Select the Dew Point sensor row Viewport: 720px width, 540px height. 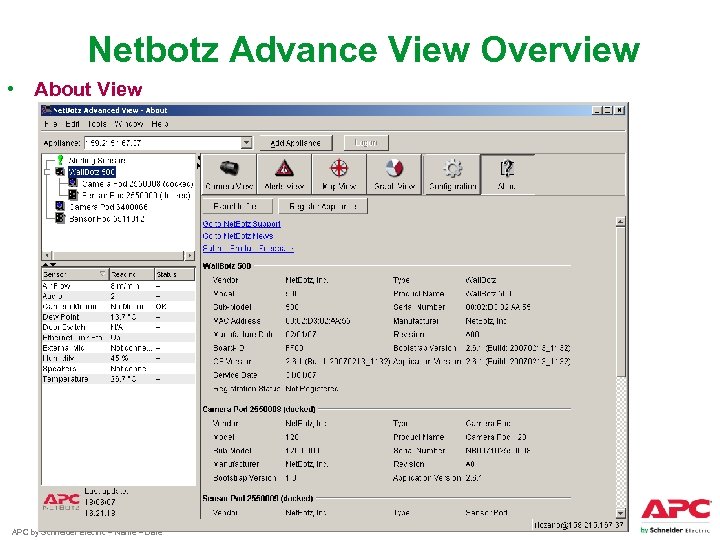pyautogui.click(x=118, y=317)
